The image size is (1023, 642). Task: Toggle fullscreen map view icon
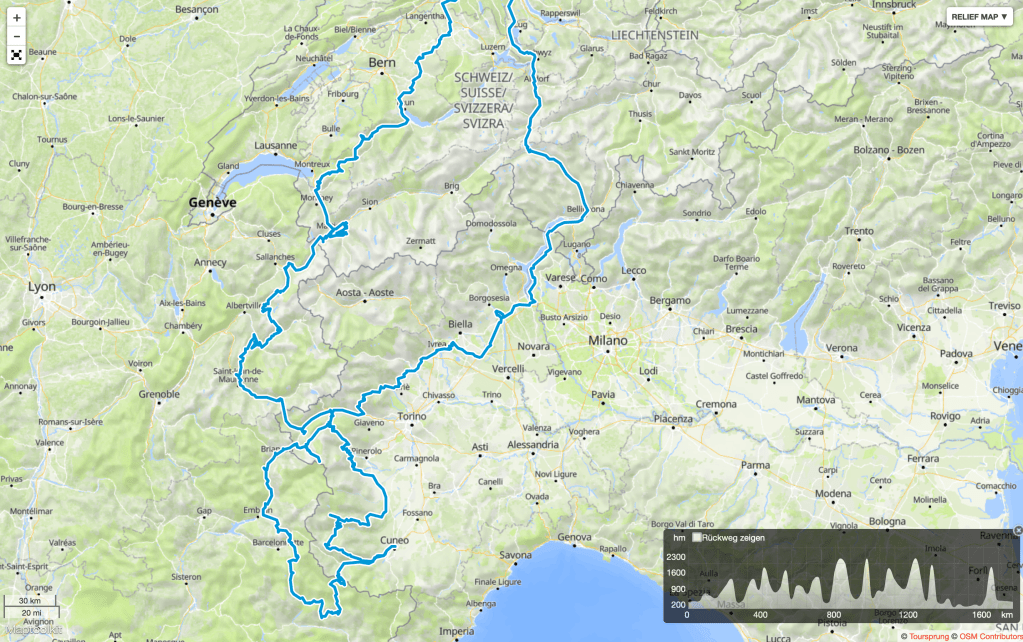tap(16, 55)
